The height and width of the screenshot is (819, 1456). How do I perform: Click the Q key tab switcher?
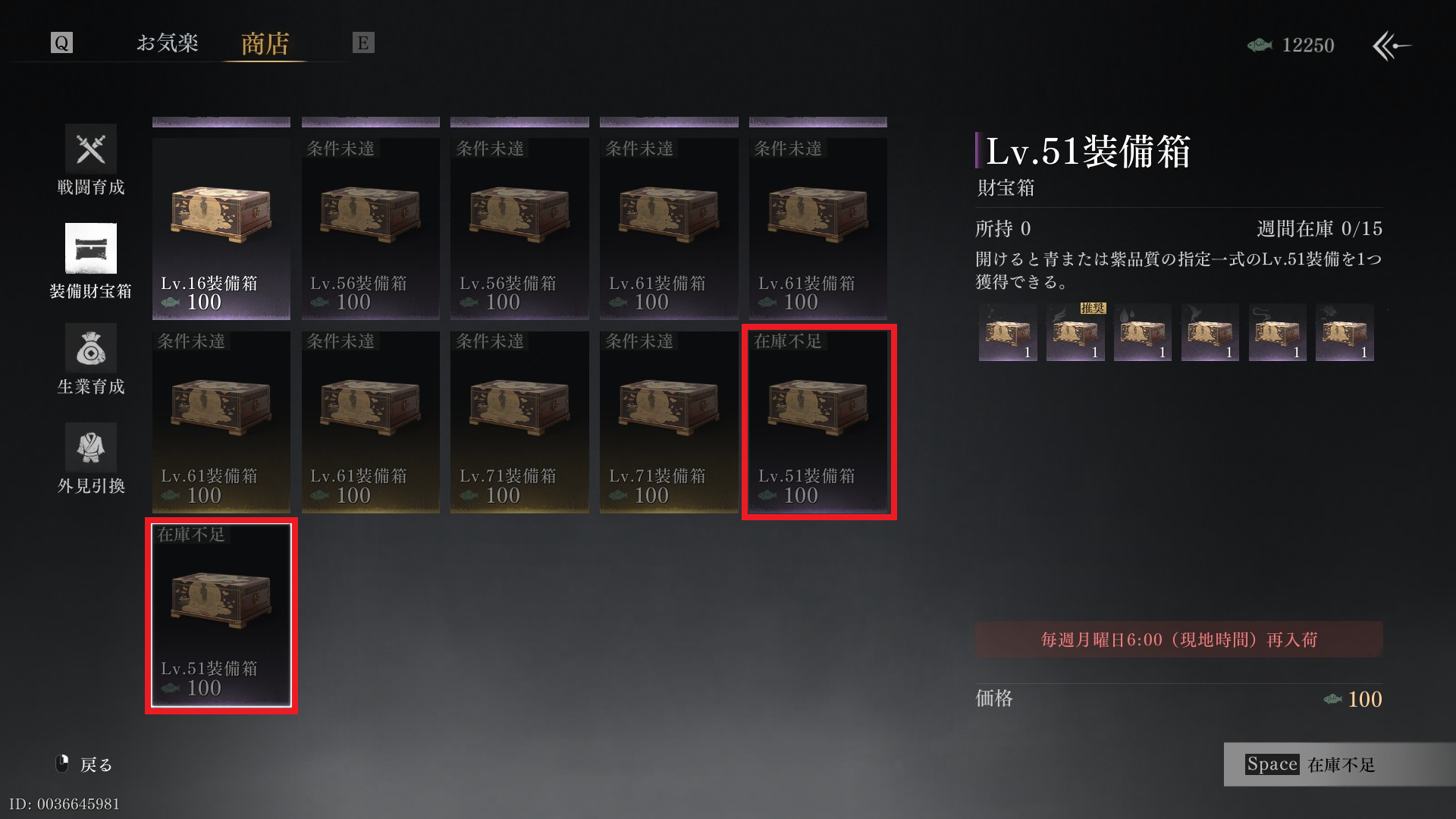tap(61, 42)
